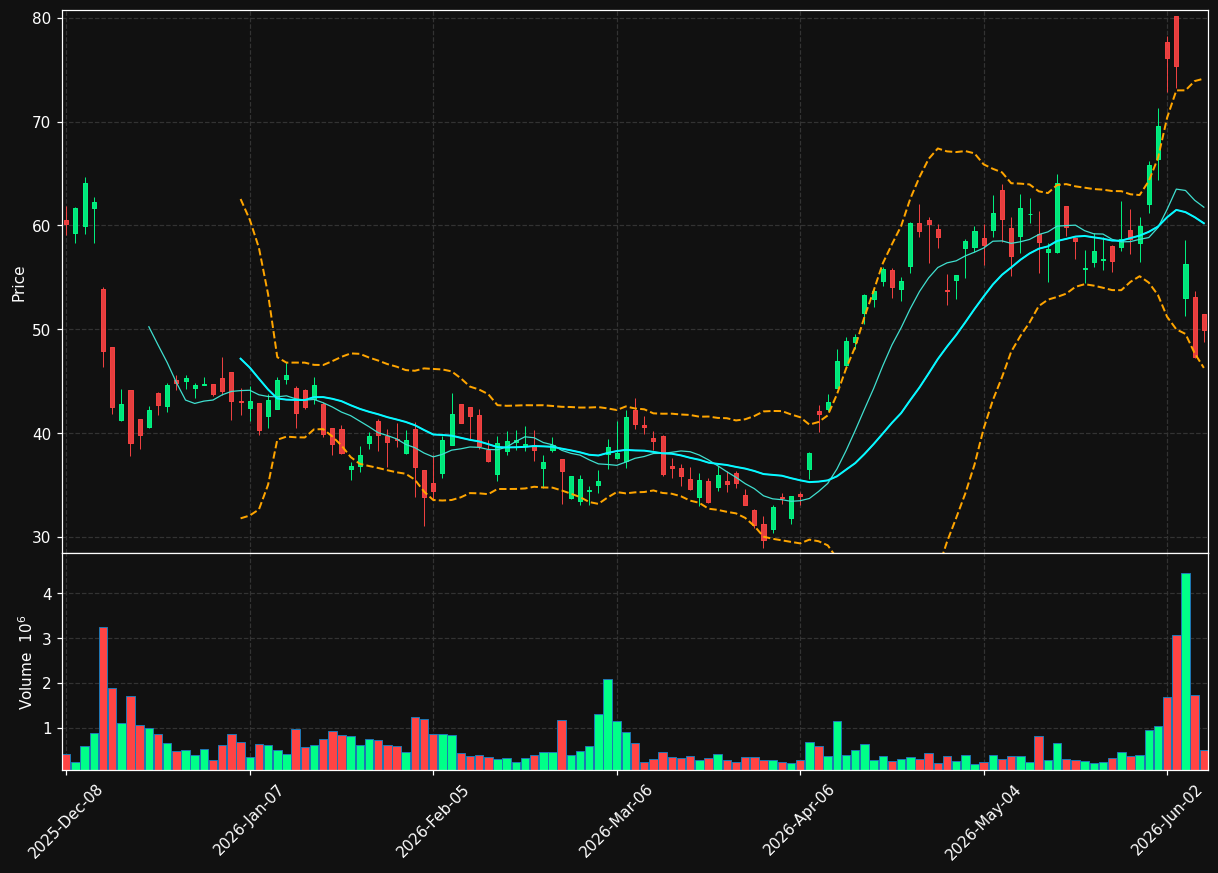Click the "Volume 10^6" axis label

coord(24,662)
